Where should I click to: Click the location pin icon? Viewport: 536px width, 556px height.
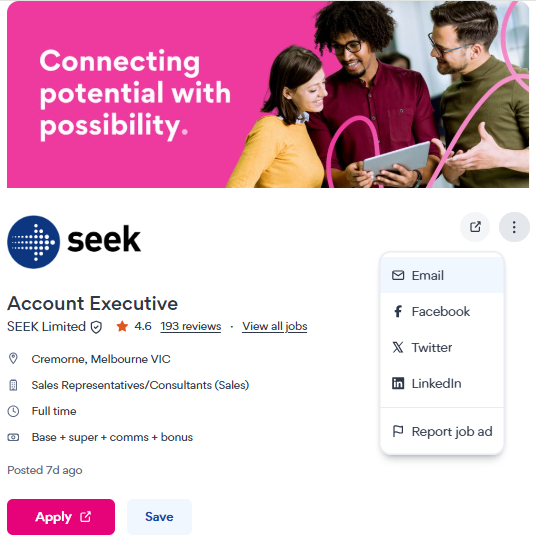click(x=13, y=358)
